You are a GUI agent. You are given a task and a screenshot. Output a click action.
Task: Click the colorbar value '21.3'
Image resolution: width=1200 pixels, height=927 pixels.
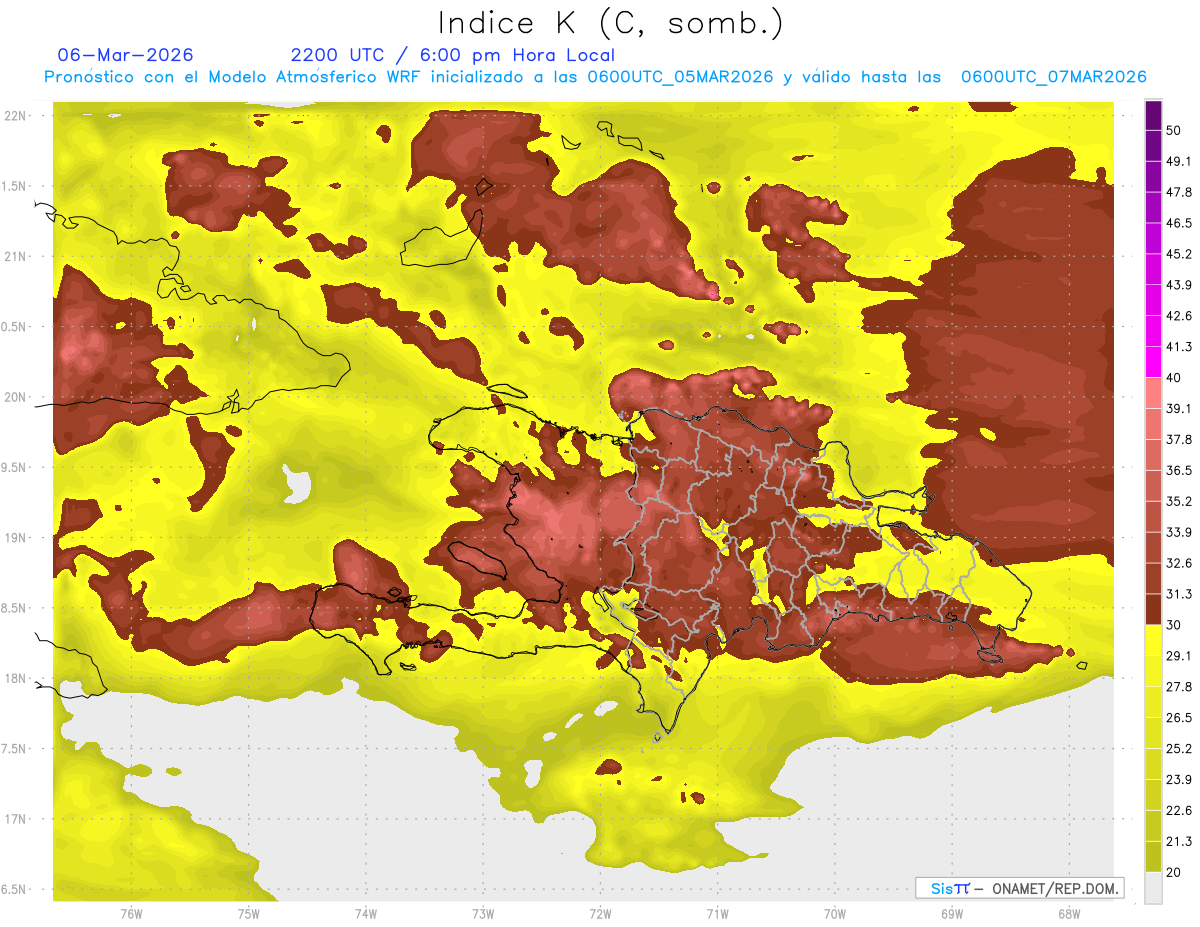(1179, 842)
